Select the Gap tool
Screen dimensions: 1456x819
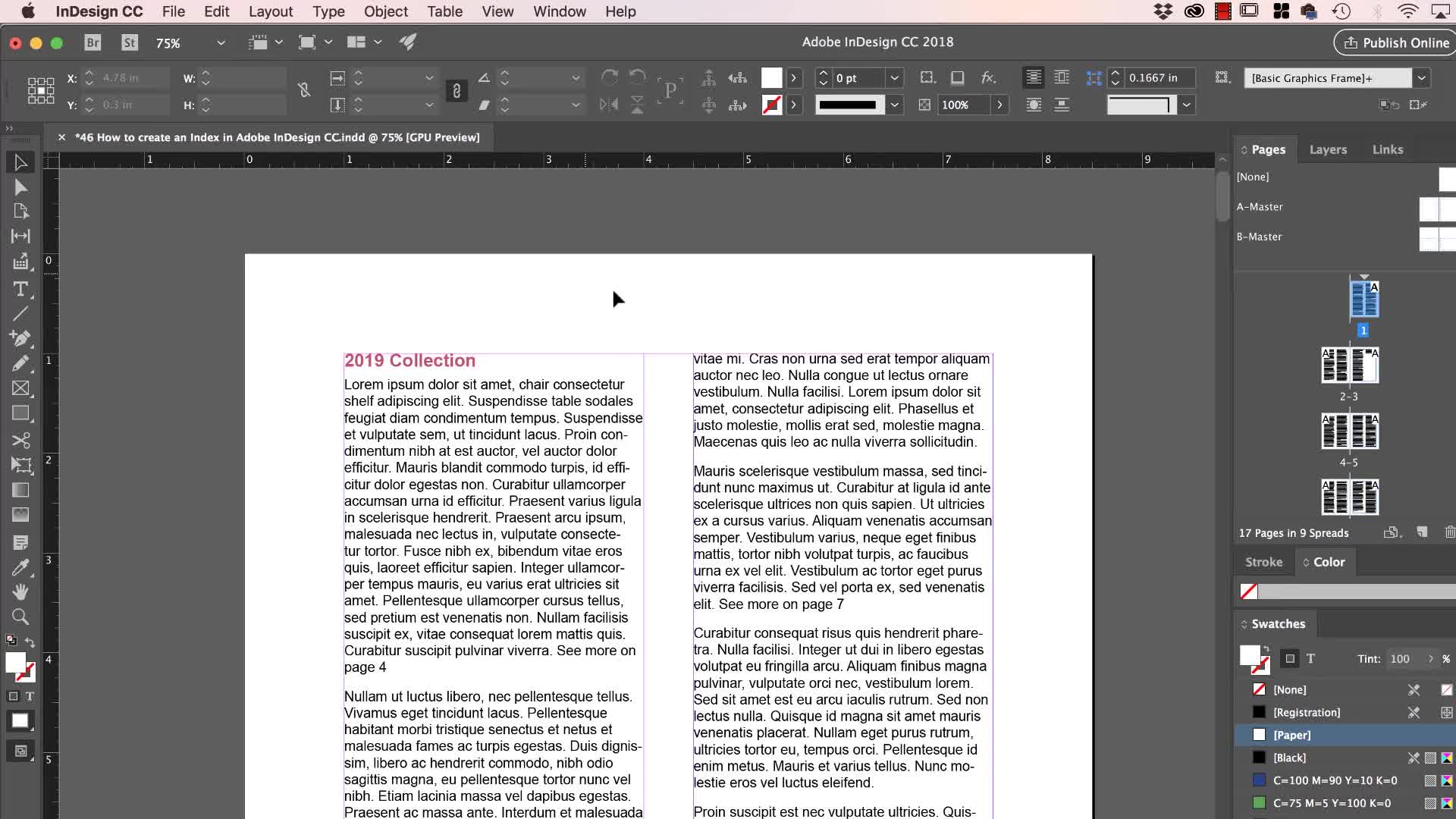point(20,237)
